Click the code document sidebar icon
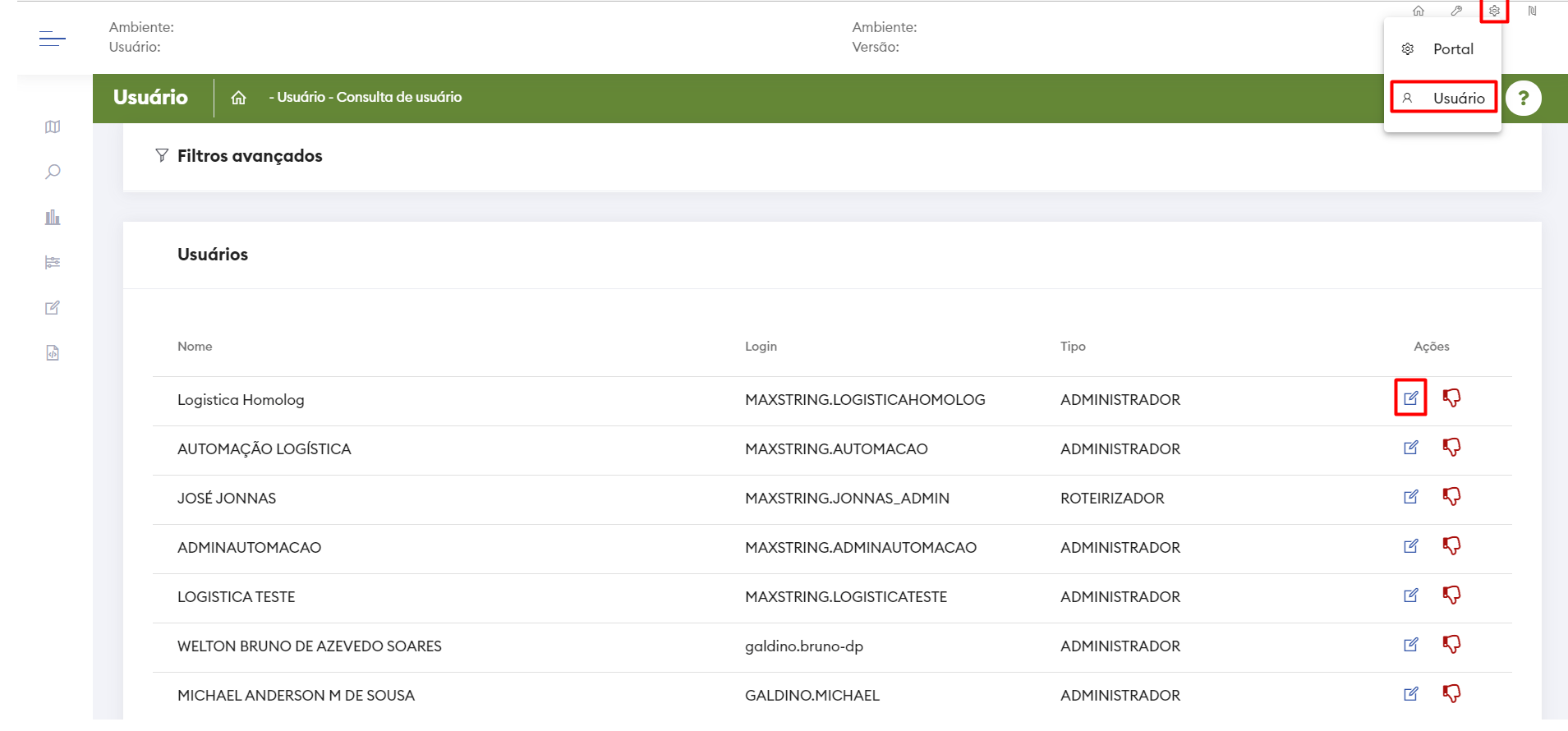Image resolution: width=1568 pixels, height=731 pixels. 53,353
